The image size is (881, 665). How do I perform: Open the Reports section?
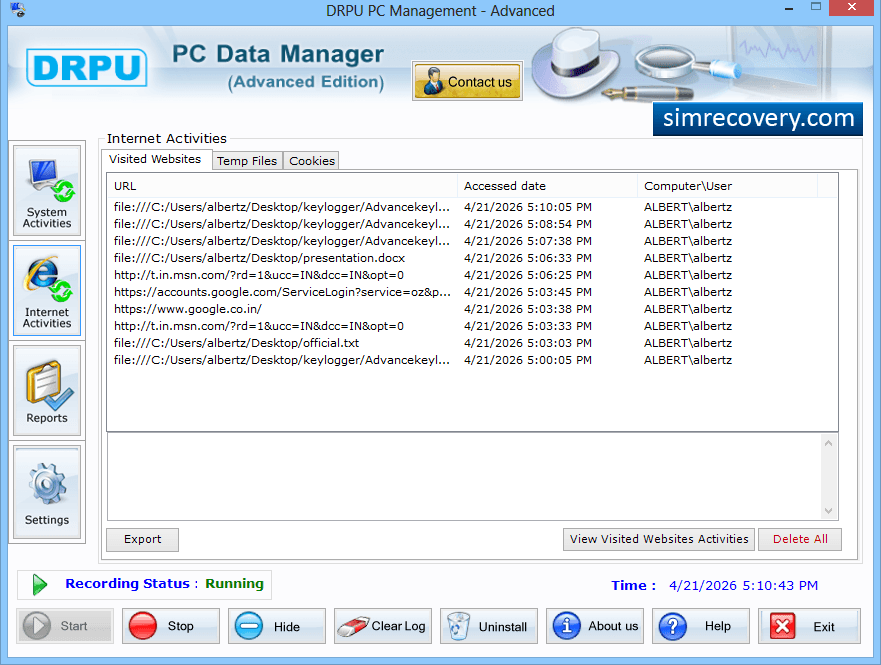click(47, 391)
